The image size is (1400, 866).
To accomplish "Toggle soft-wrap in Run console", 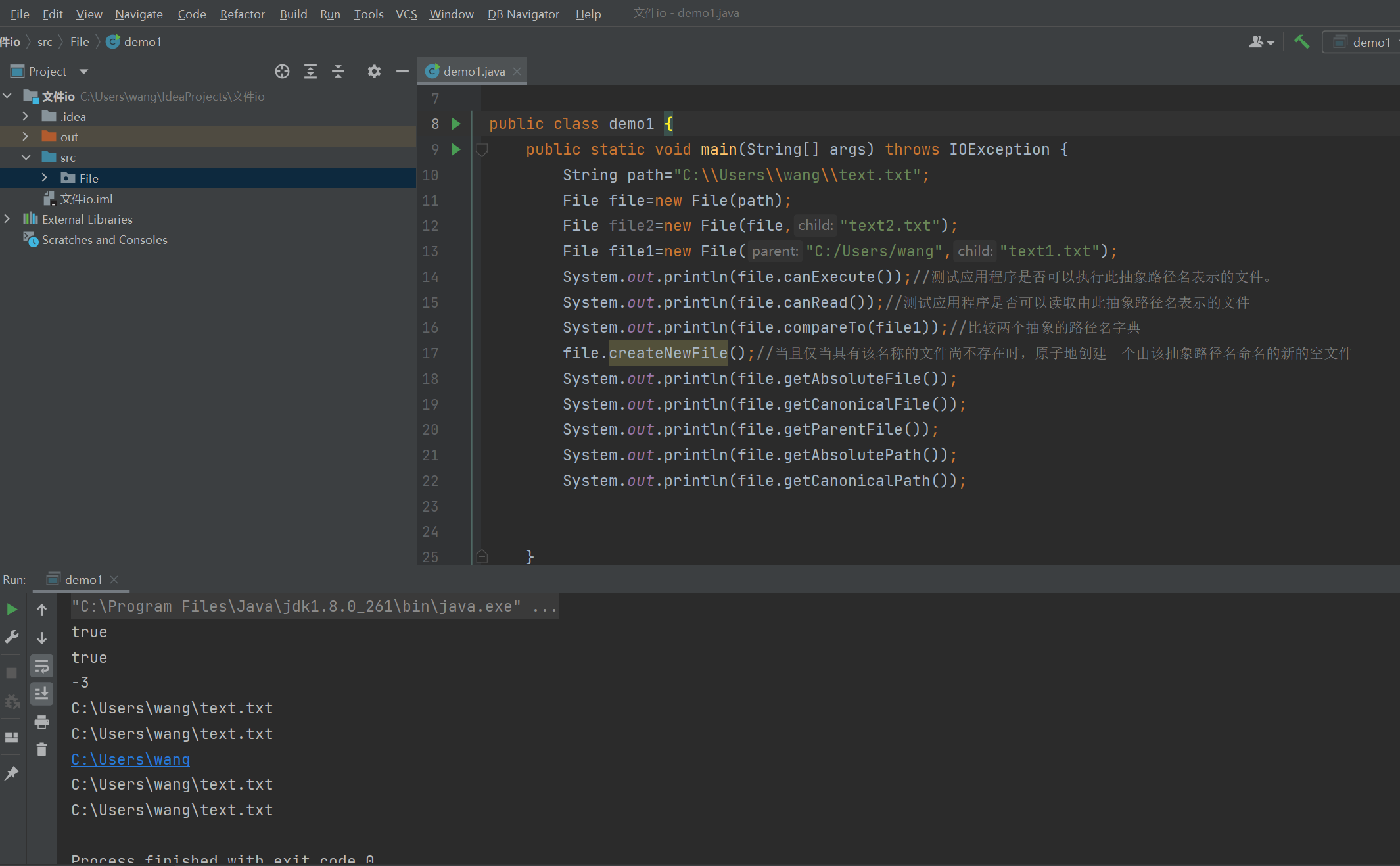I will 41,666.
